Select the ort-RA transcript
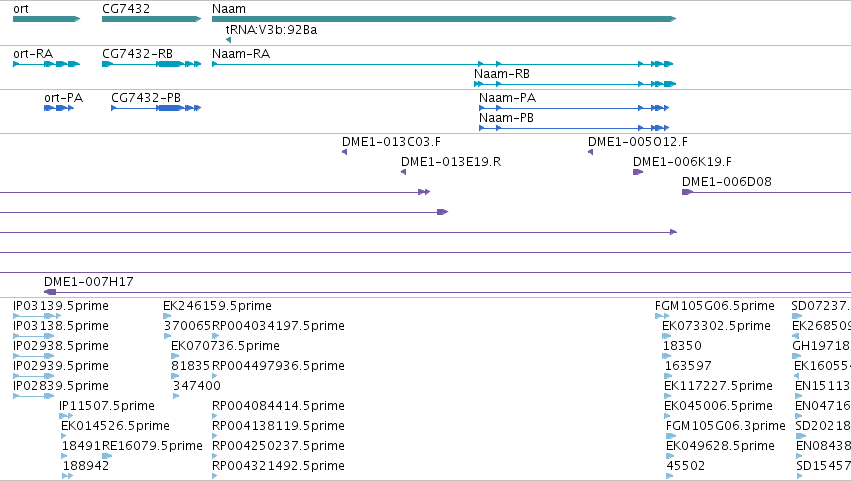Screen dimensions: 851x481 coord(47,64)
